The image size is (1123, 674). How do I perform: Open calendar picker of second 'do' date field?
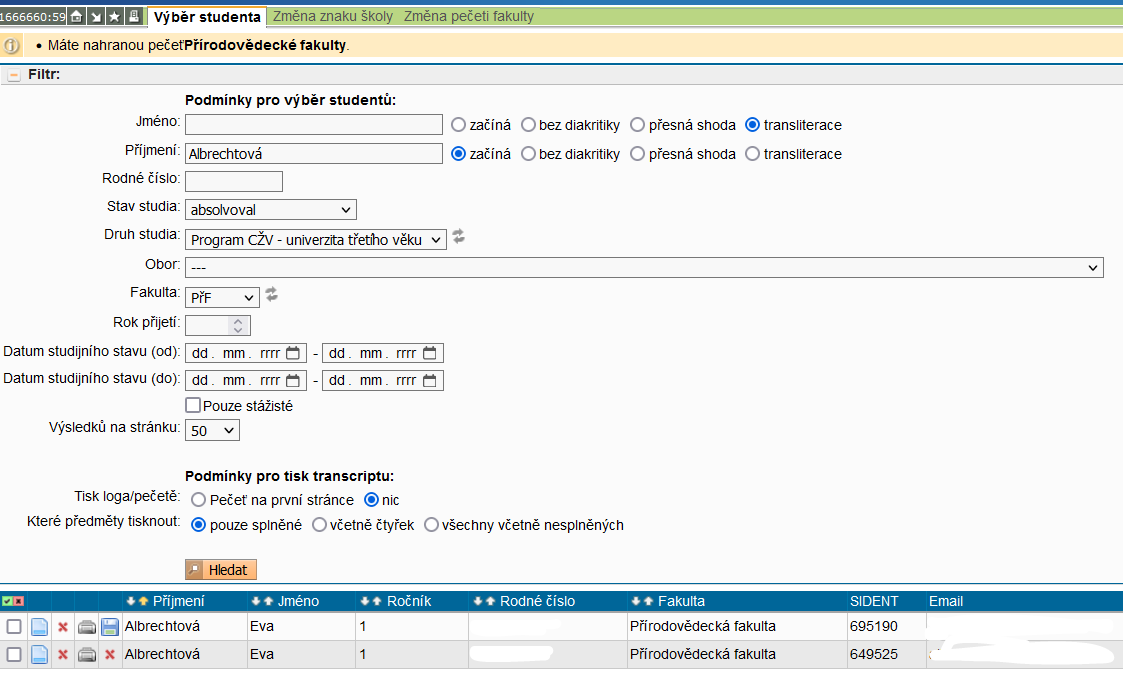point(430,380)
